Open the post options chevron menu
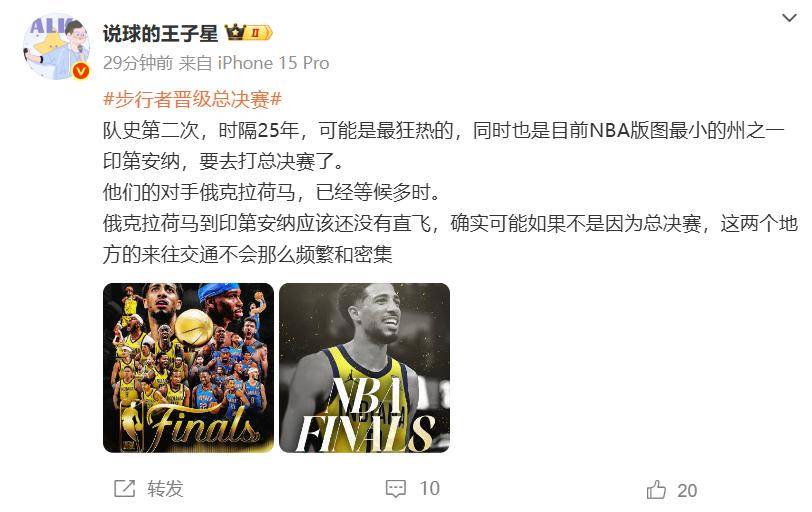Viewport: 812px width, 512px height. [x=789, y=18]
